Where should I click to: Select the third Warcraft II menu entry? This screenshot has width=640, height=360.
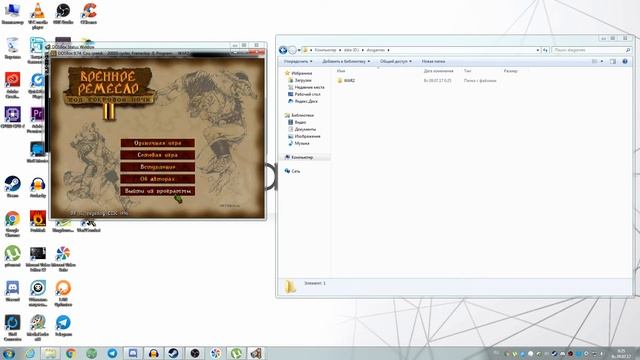coord(158,167)
